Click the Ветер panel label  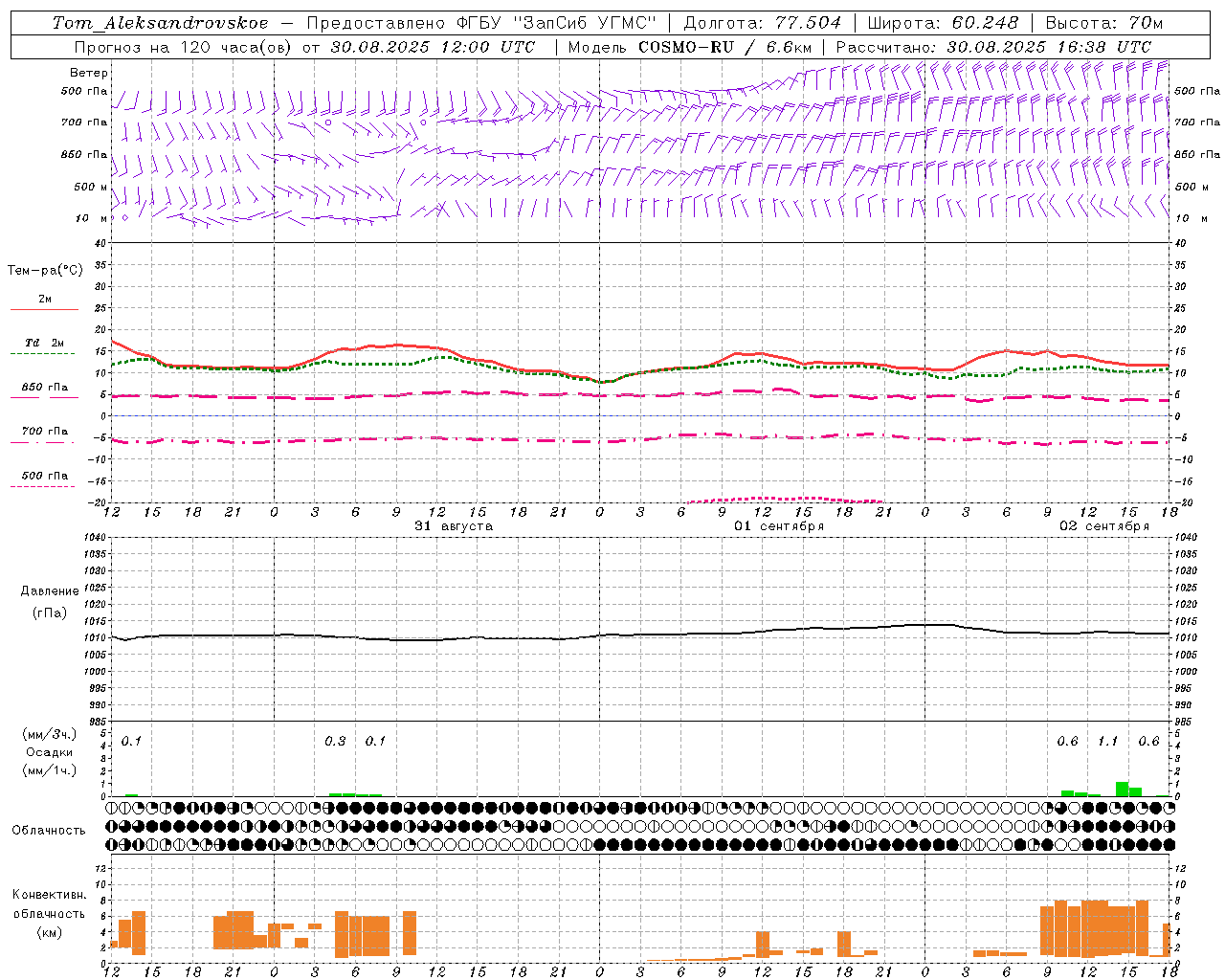tap(89, 73)
